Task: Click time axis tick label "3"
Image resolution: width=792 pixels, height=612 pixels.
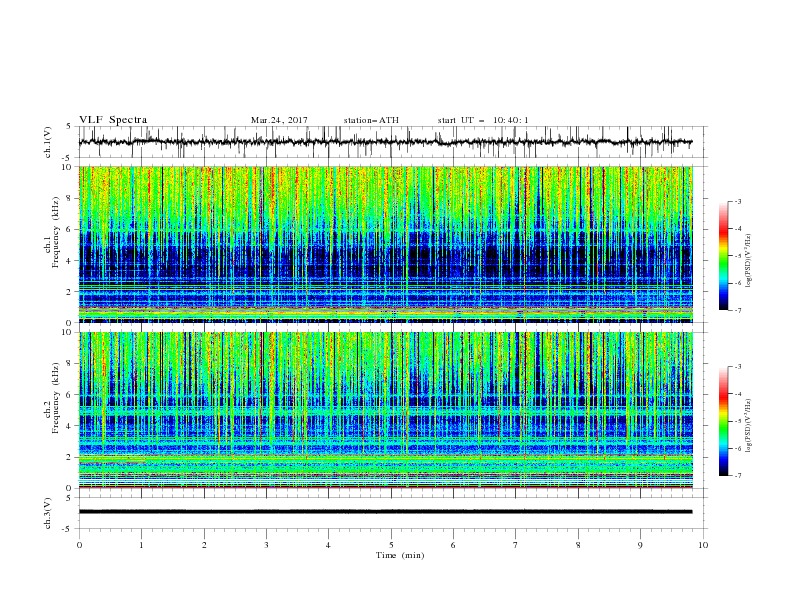Action: 266,545
